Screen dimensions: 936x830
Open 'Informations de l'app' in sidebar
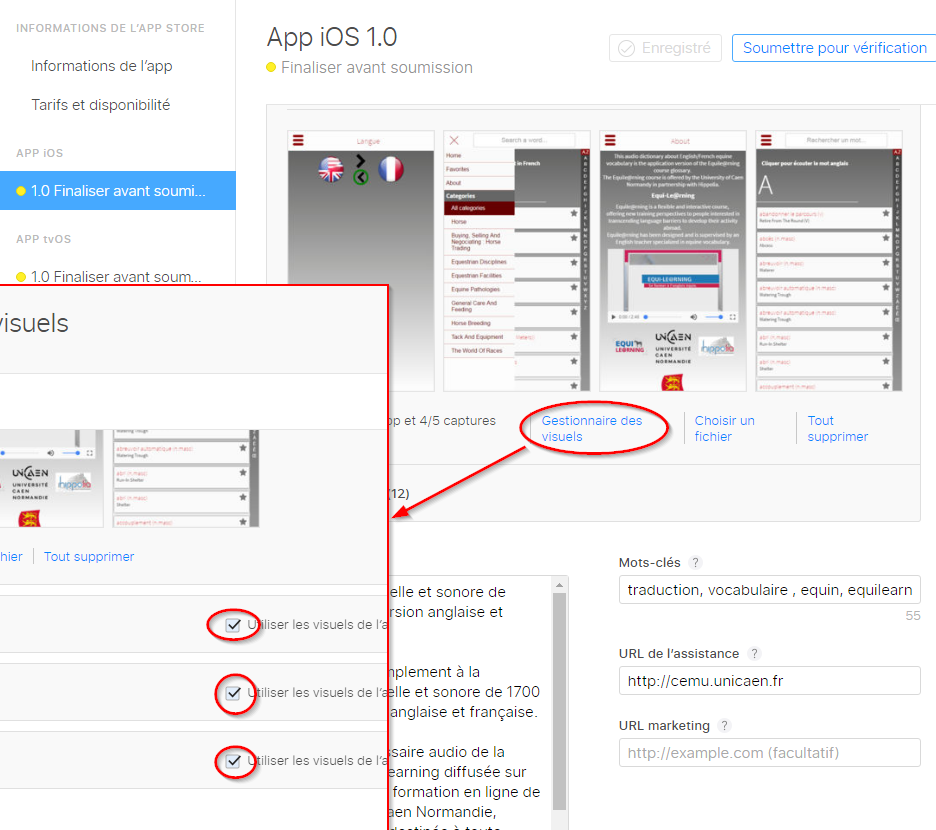click(101, 66)
